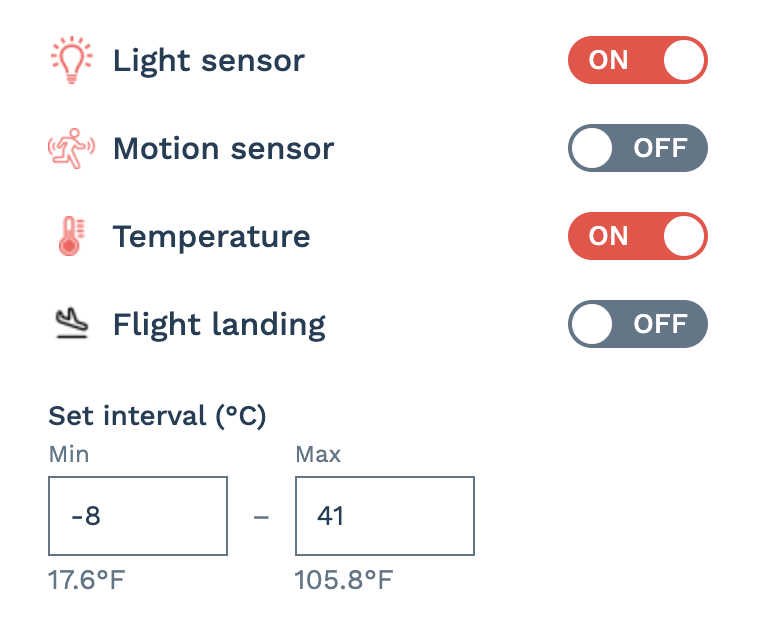Click the Set interval (°C) heading
The height and width of the screenshot is (622, 762).
[x=157, y=416]
